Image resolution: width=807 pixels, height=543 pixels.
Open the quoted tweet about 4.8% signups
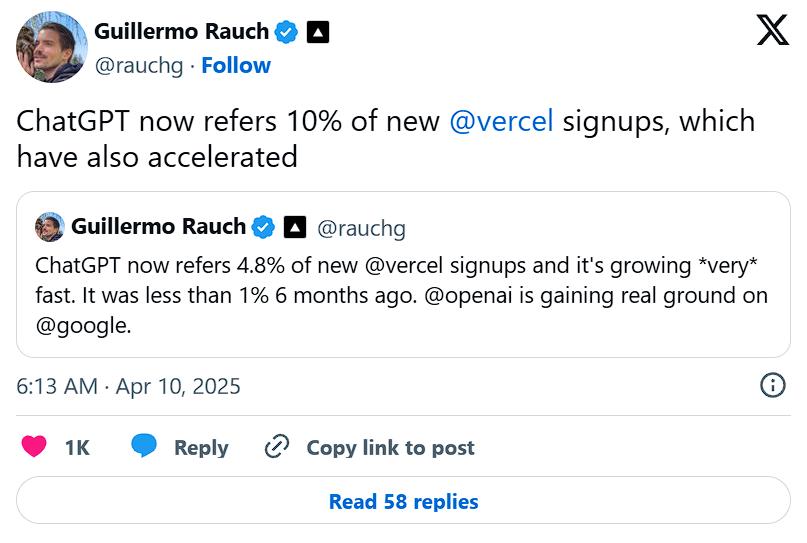403,296
